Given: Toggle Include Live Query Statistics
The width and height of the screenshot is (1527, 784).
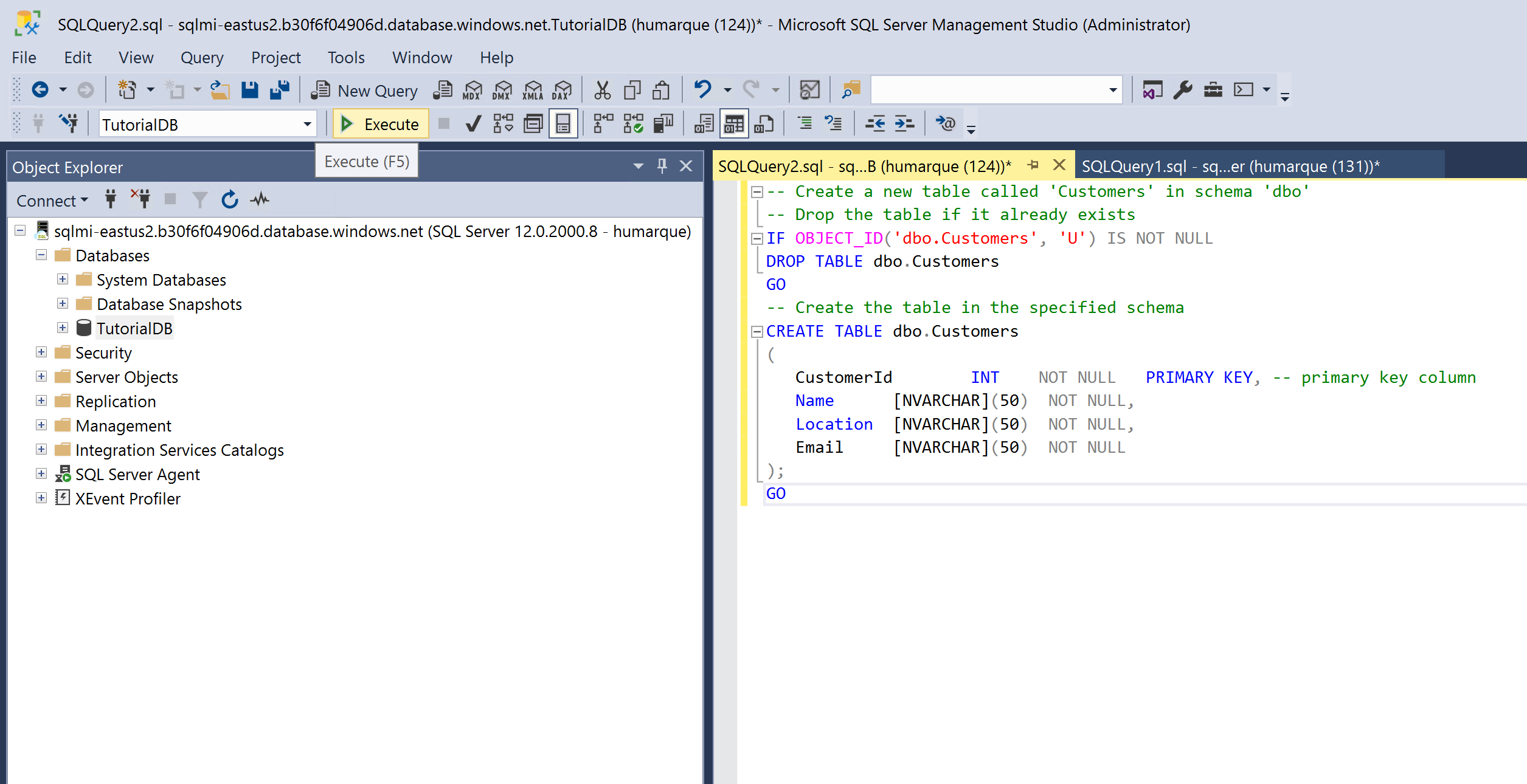Looking at the screenshot, I should pos(633,124).
